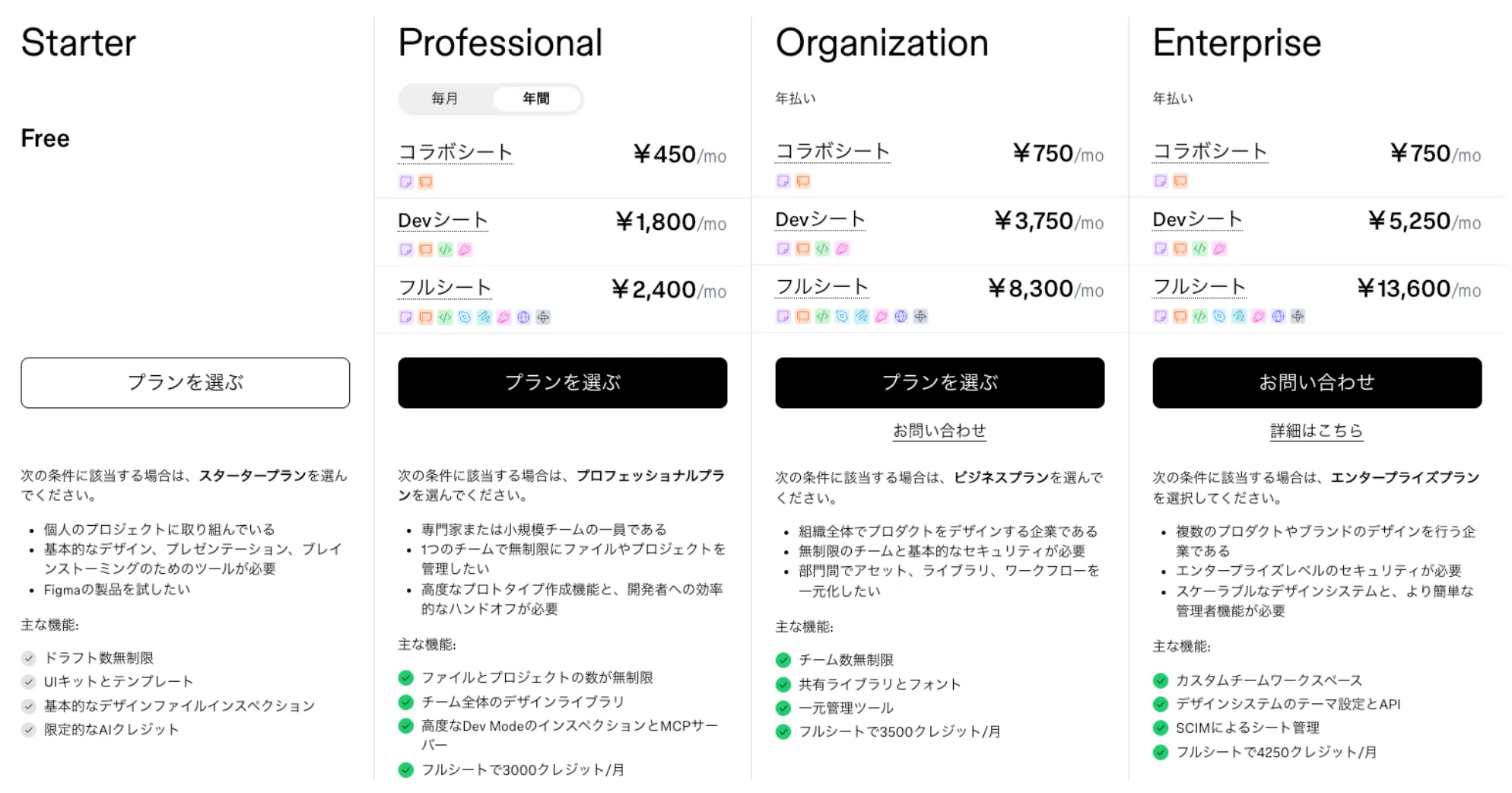
Task: Switch Professional billing to 毎月
Action: (444, 98)
